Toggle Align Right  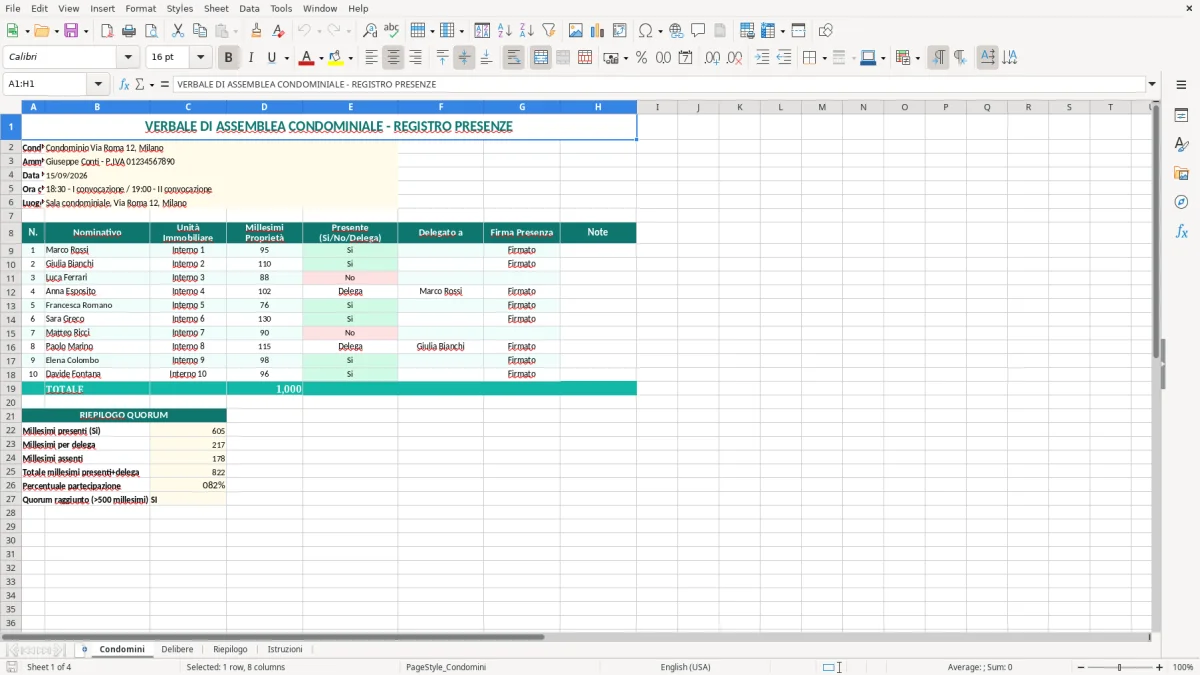(415, 58)
